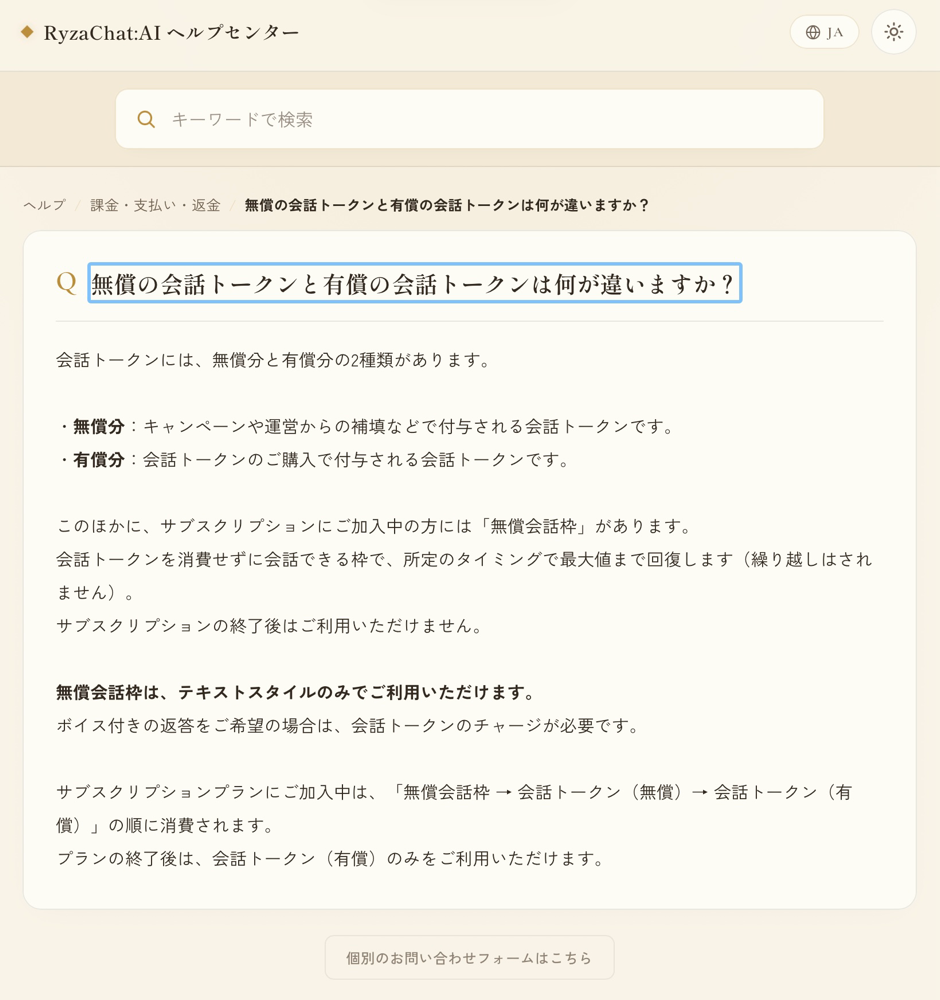The width and height of the screenshot is (940, 1000).
Task: Open 個別のお問い合わせフォームはこちら button
Action: point(469,957)
